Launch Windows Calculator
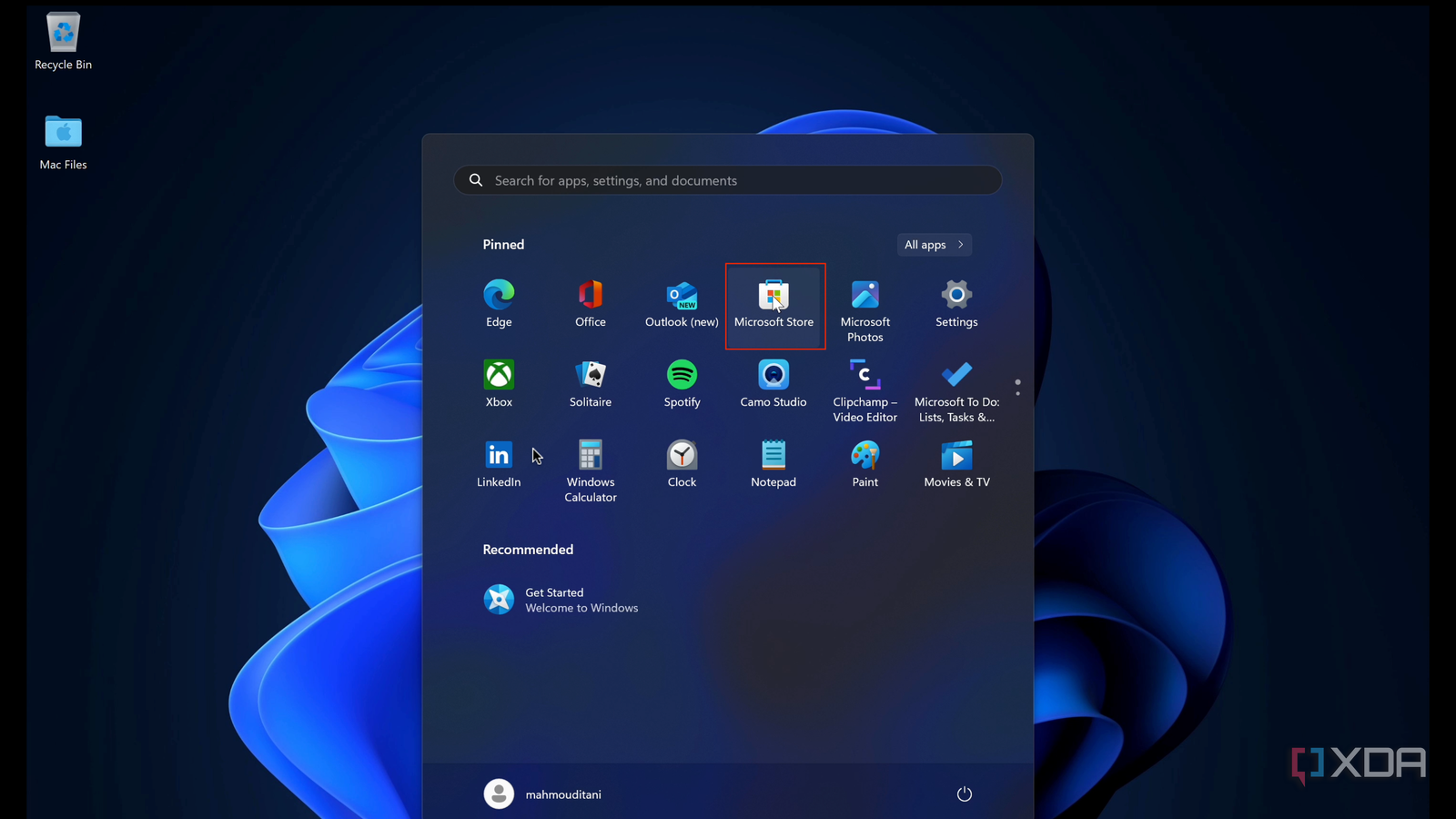1456x819 pixels. [591, 471]
